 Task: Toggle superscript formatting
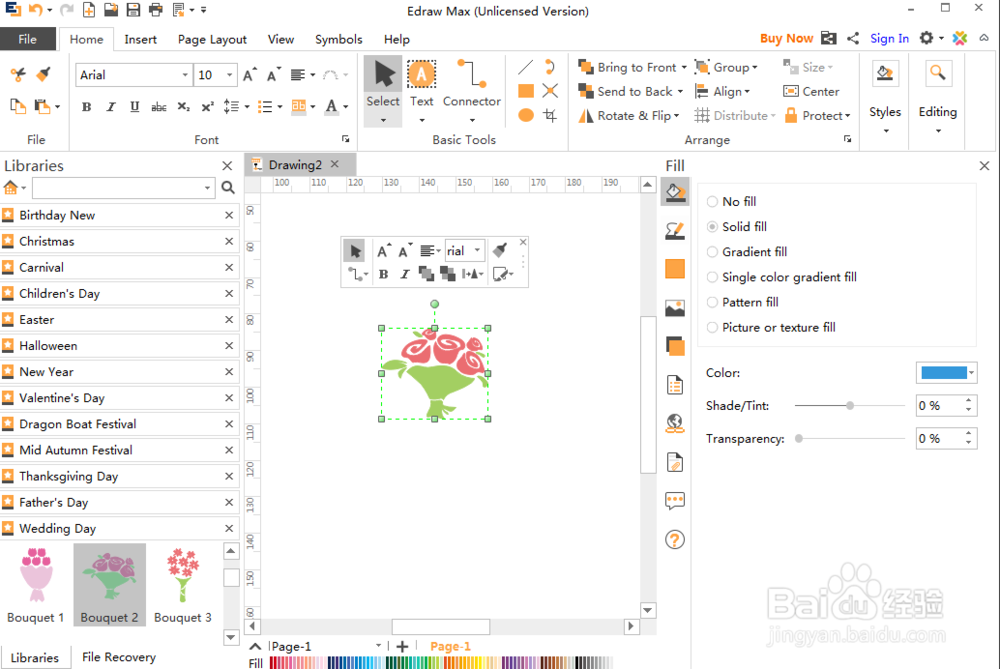point(207,107)
